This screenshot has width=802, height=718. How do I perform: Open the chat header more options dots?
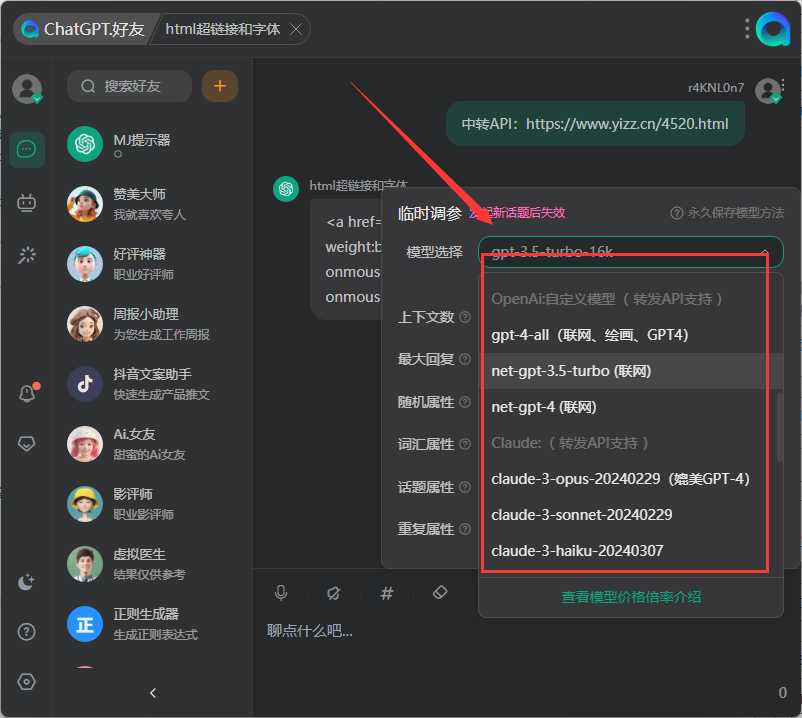[783, 85]
